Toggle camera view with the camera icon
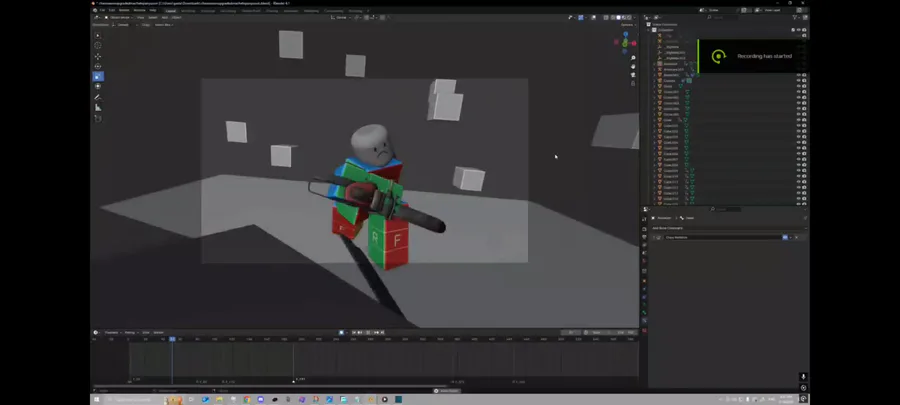 [x=633, y=75]
